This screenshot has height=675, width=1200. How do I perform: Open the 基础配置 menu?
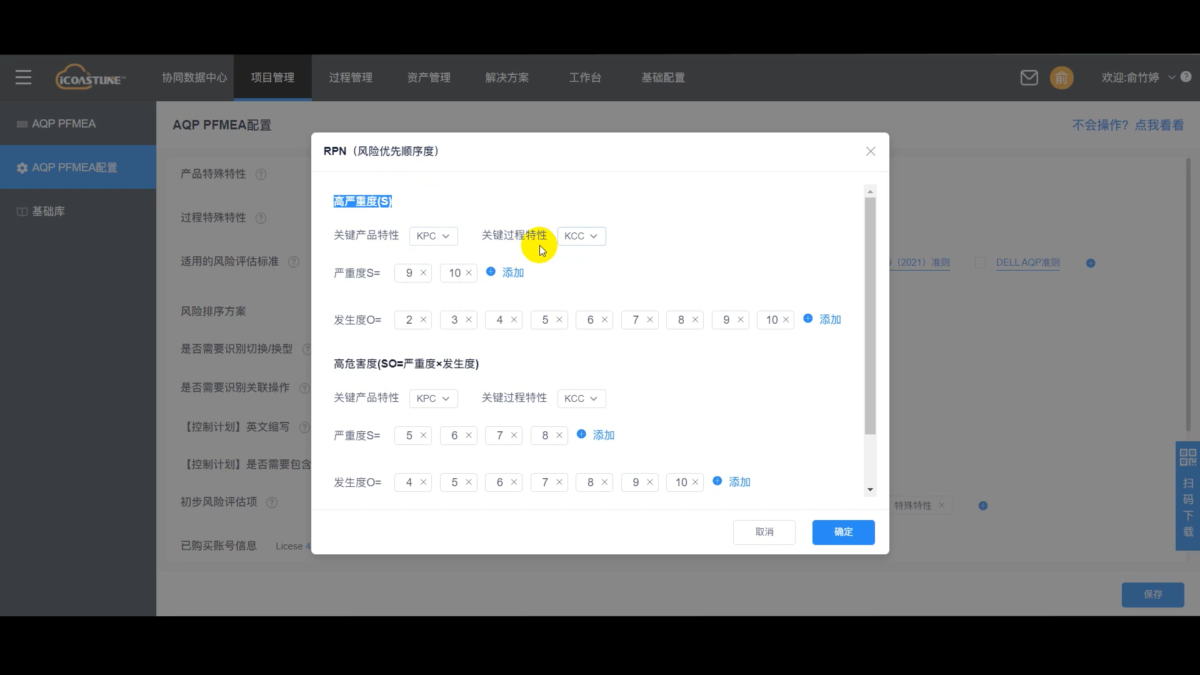pyautogui.click(x=663, y=77)
